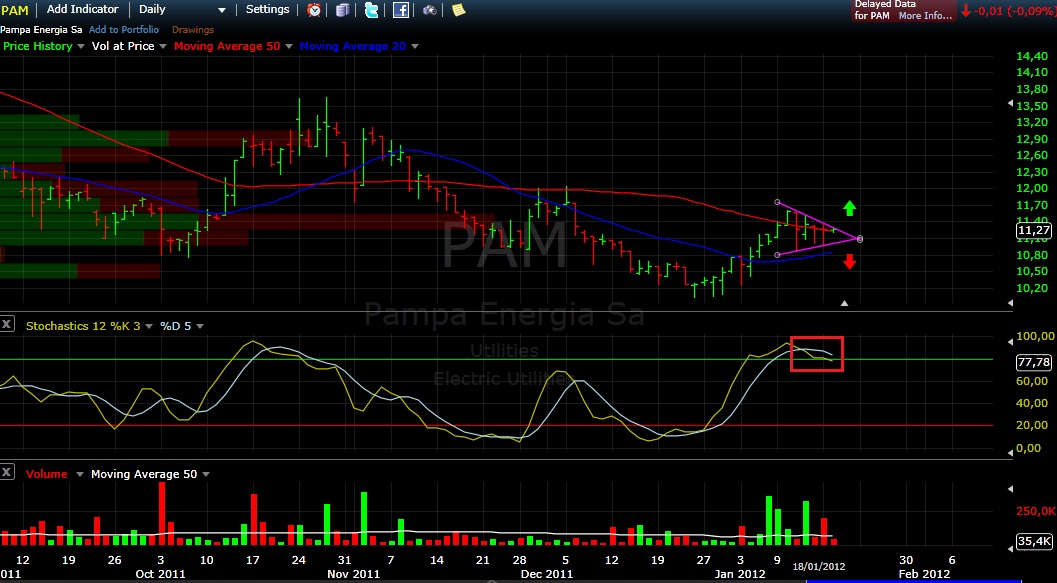
Task: Click the %D 5 label
Action: click(175, 326)
